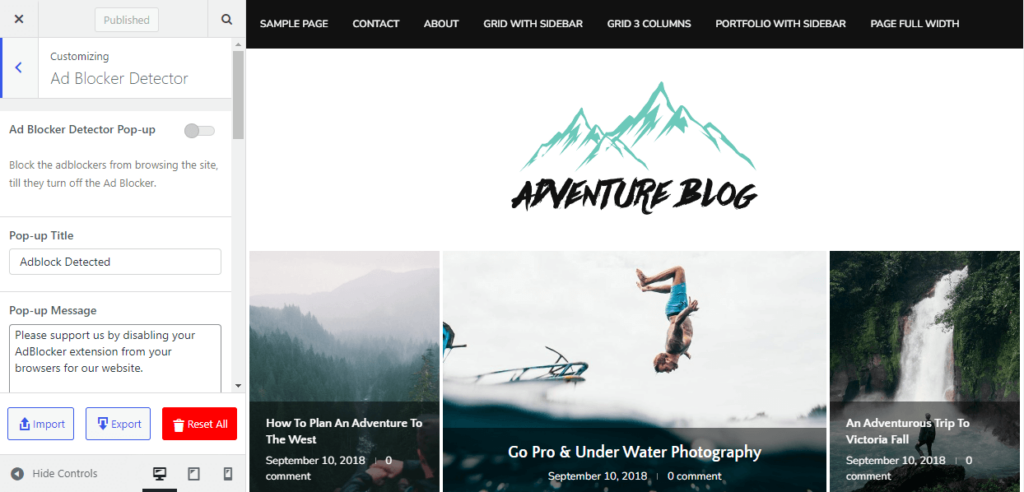Click the Import button
This screenshot has width=1024, height=492.
[x=40, y=423]
